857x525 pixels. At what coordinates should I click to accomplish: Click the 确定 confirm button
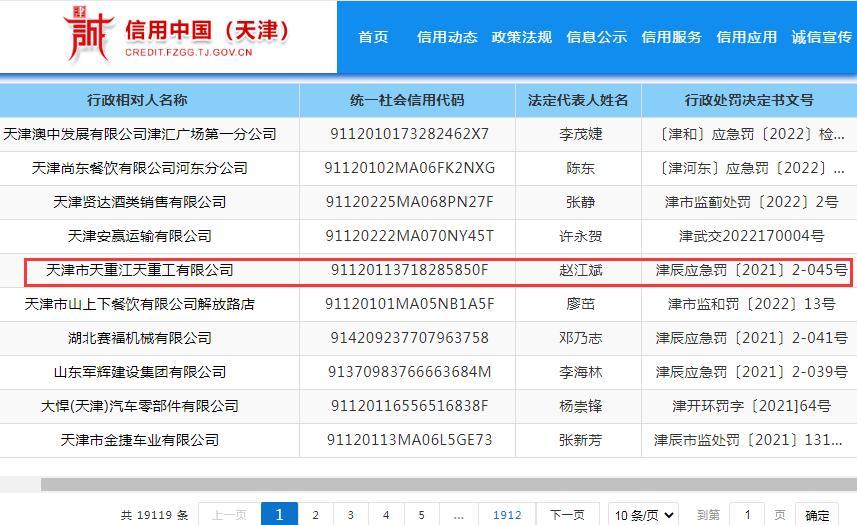pos(817,515)
